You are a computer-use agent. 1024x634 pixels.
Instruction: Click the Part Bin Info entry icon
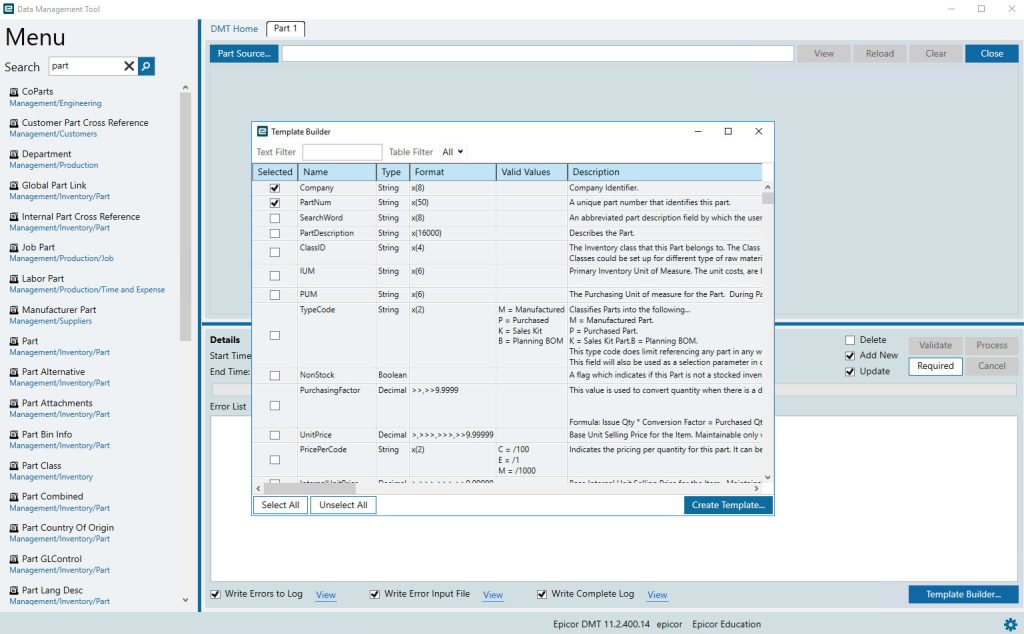tap(14, 435)
